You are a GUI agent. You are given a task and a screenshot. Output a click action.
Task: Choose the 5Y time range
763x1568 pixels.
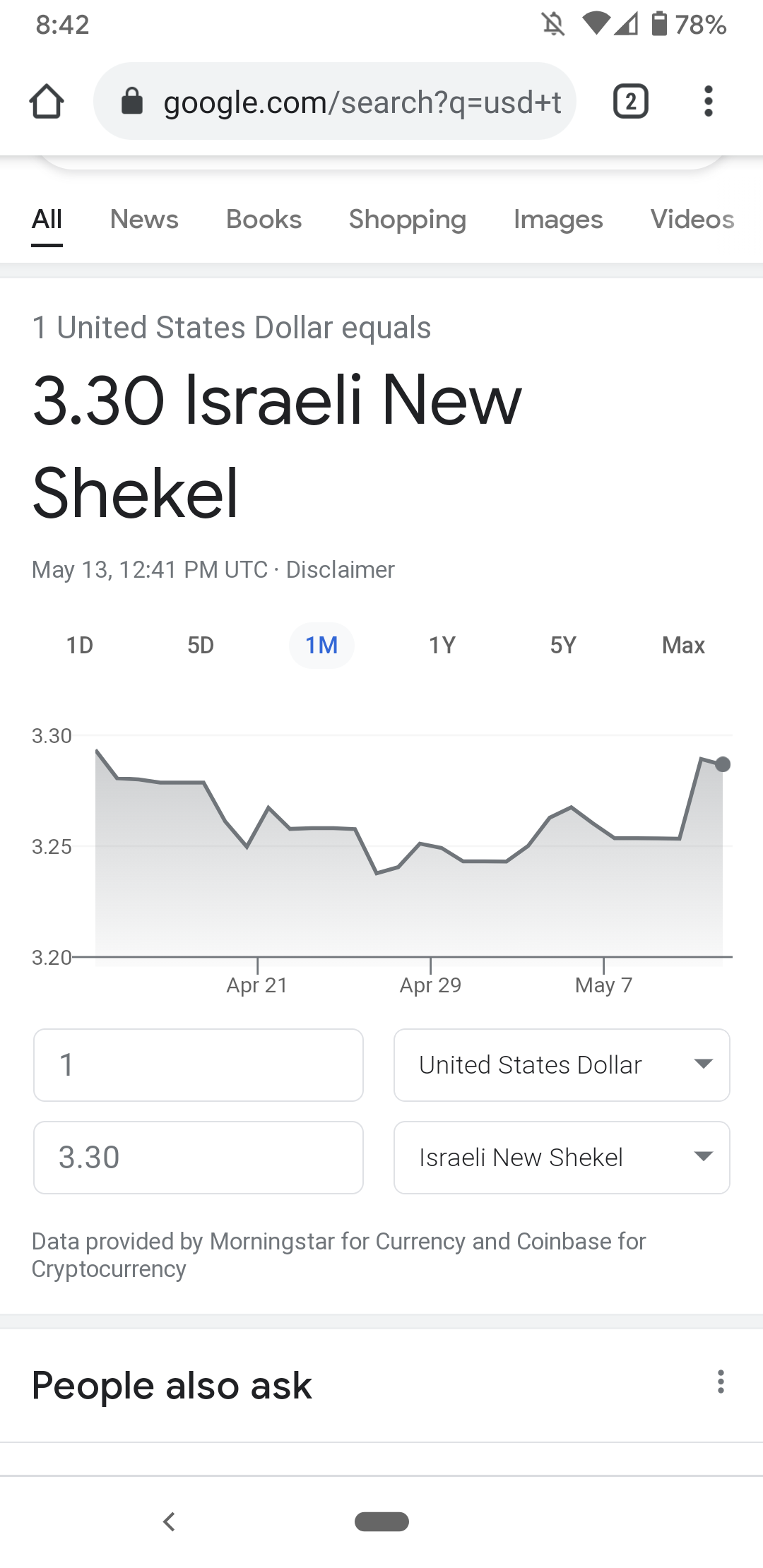click(563, 646)
